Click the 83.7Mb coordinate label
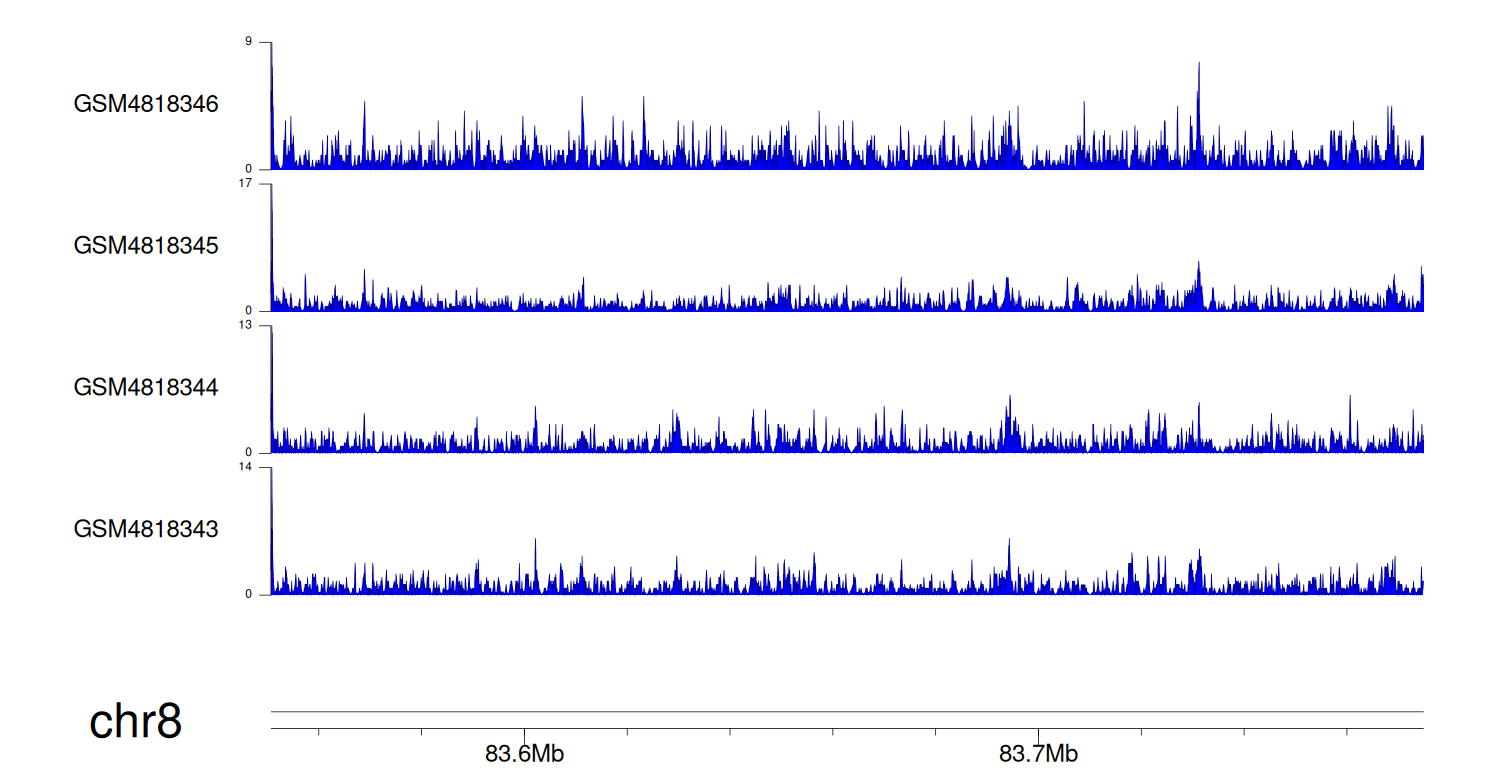The width and height of the screenshot is (1500, 780). coord(1038,754)
